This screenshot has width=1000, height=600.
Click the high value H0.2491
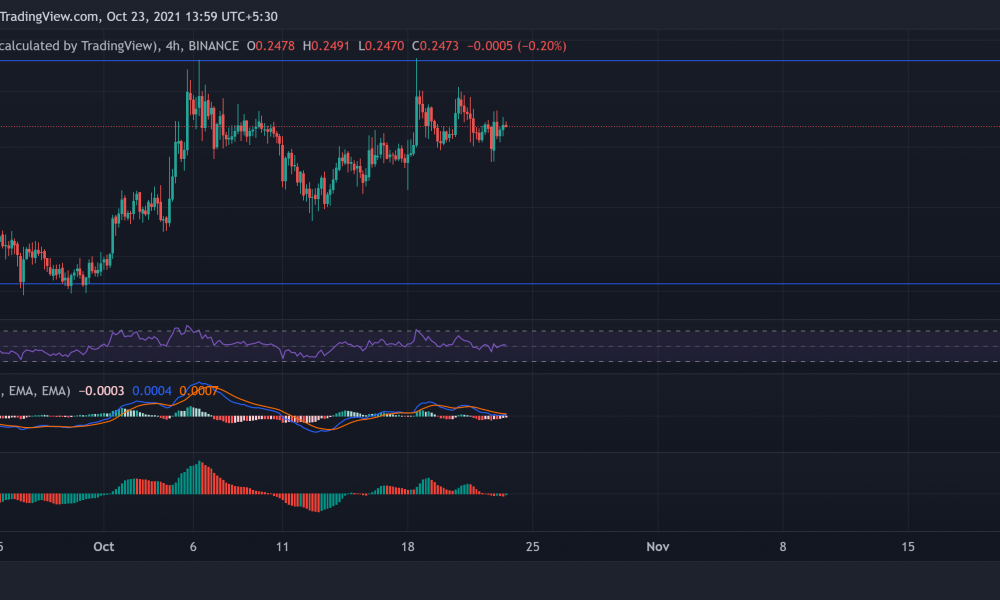(326, 46)
